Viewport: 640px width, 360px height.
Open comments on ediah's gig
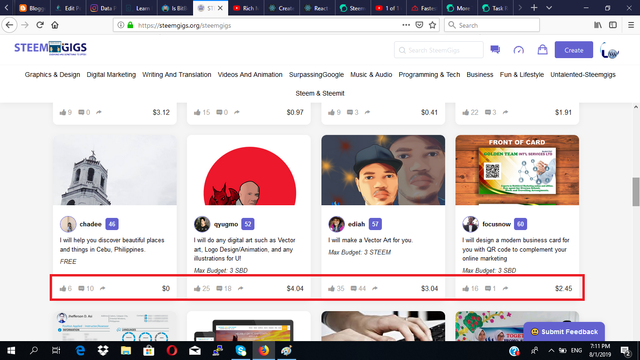[353, 288]
